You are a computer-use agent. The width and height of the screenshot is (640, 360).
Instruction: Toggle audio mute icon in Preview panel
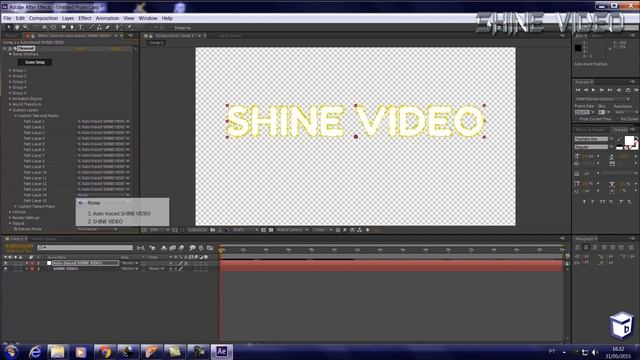[x=619, y=90]
